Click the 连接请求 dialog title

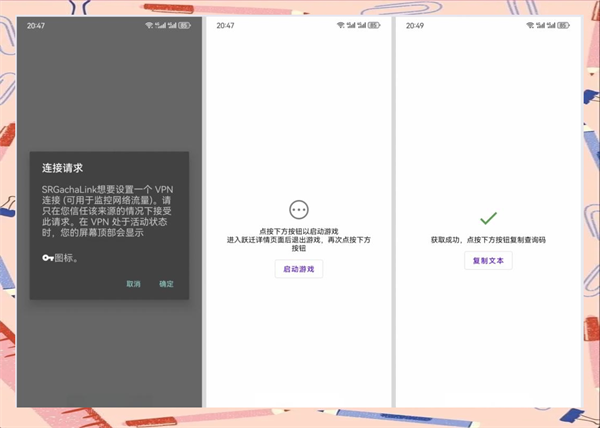61,168
